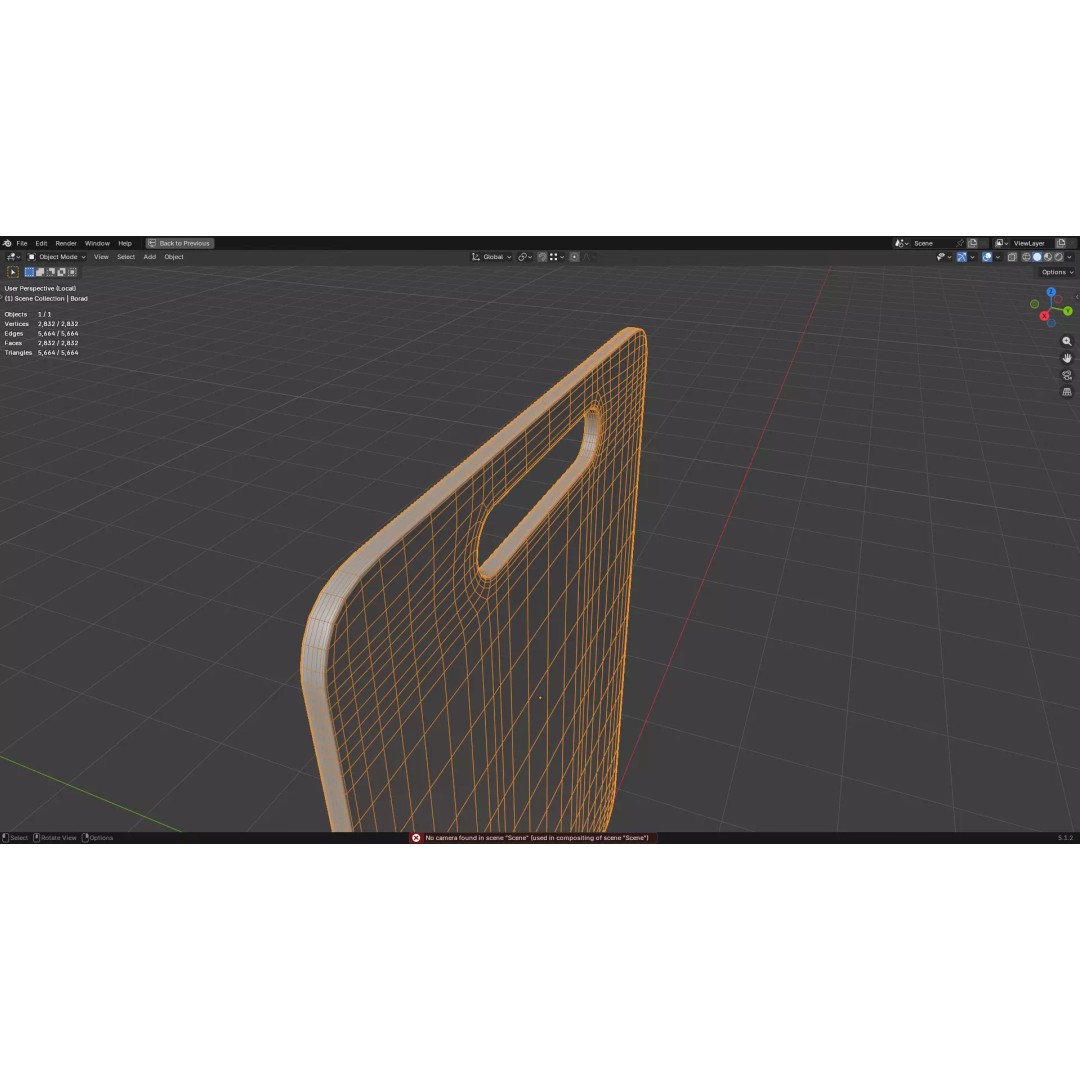Switch perspective/orthographic projection icon
Screen dimensions: 1080x1080
[1067, 392]
